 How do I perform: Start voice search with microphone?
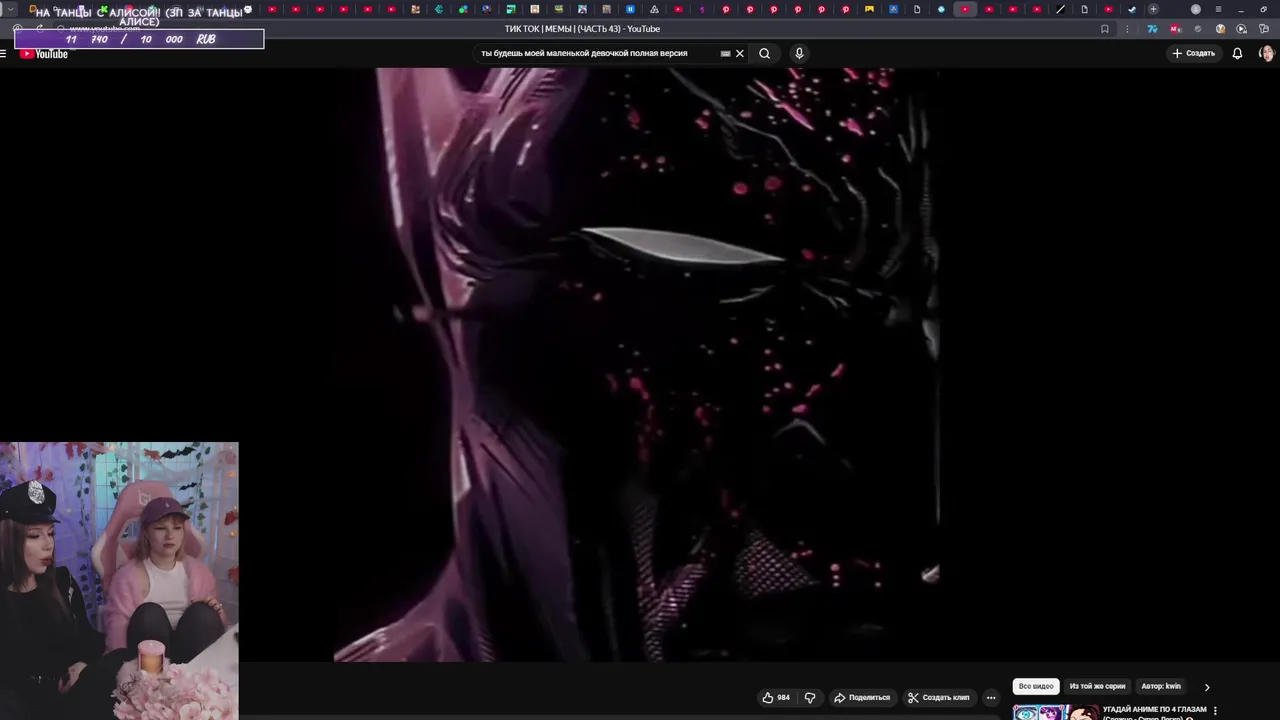(799, 53)
